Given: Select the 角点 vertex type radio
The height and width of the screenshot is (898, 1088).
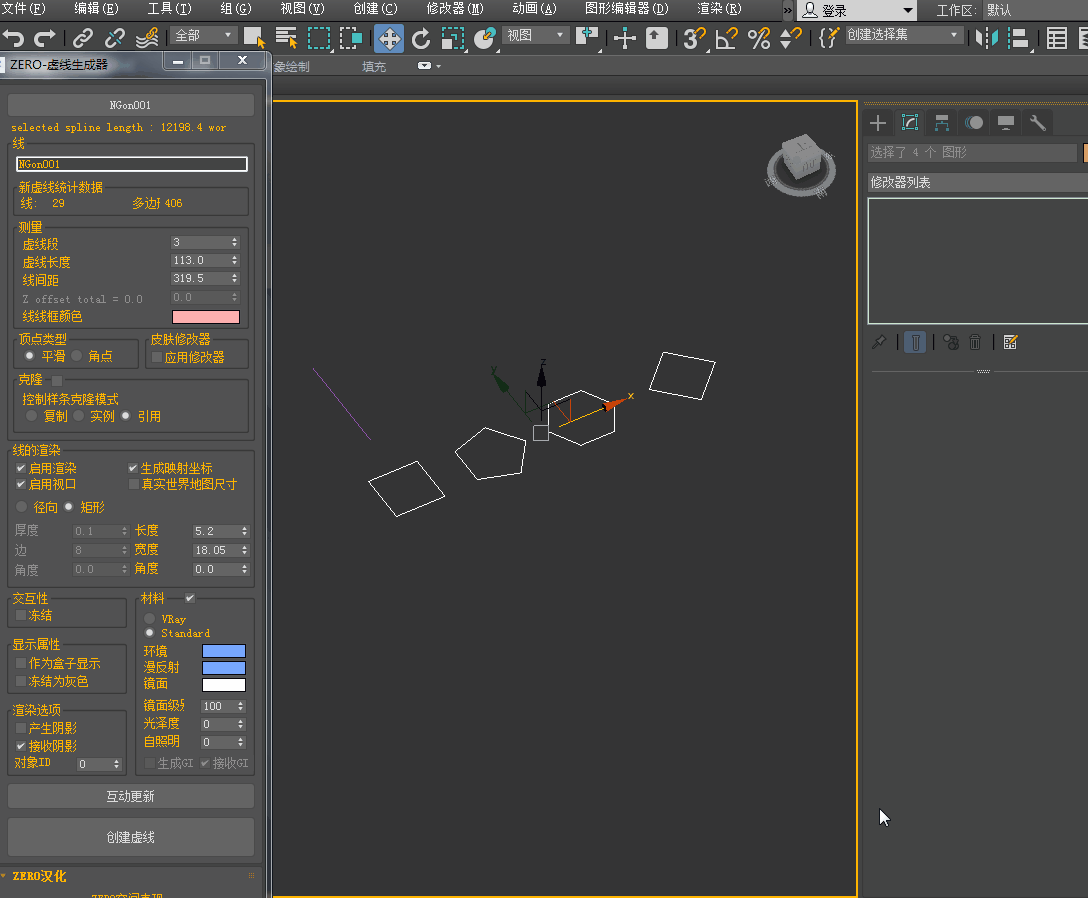Looking at the screenshot, I should click(x=77, y=356).
